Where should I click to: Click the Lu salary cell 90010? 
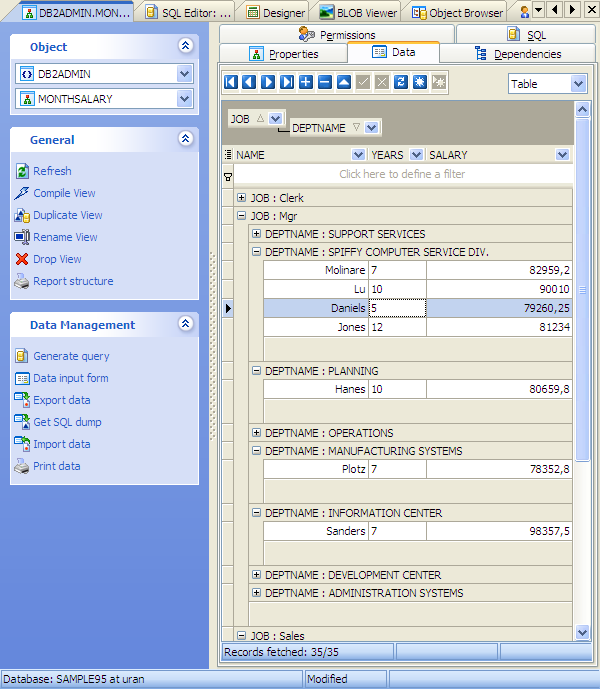[499, 289]
